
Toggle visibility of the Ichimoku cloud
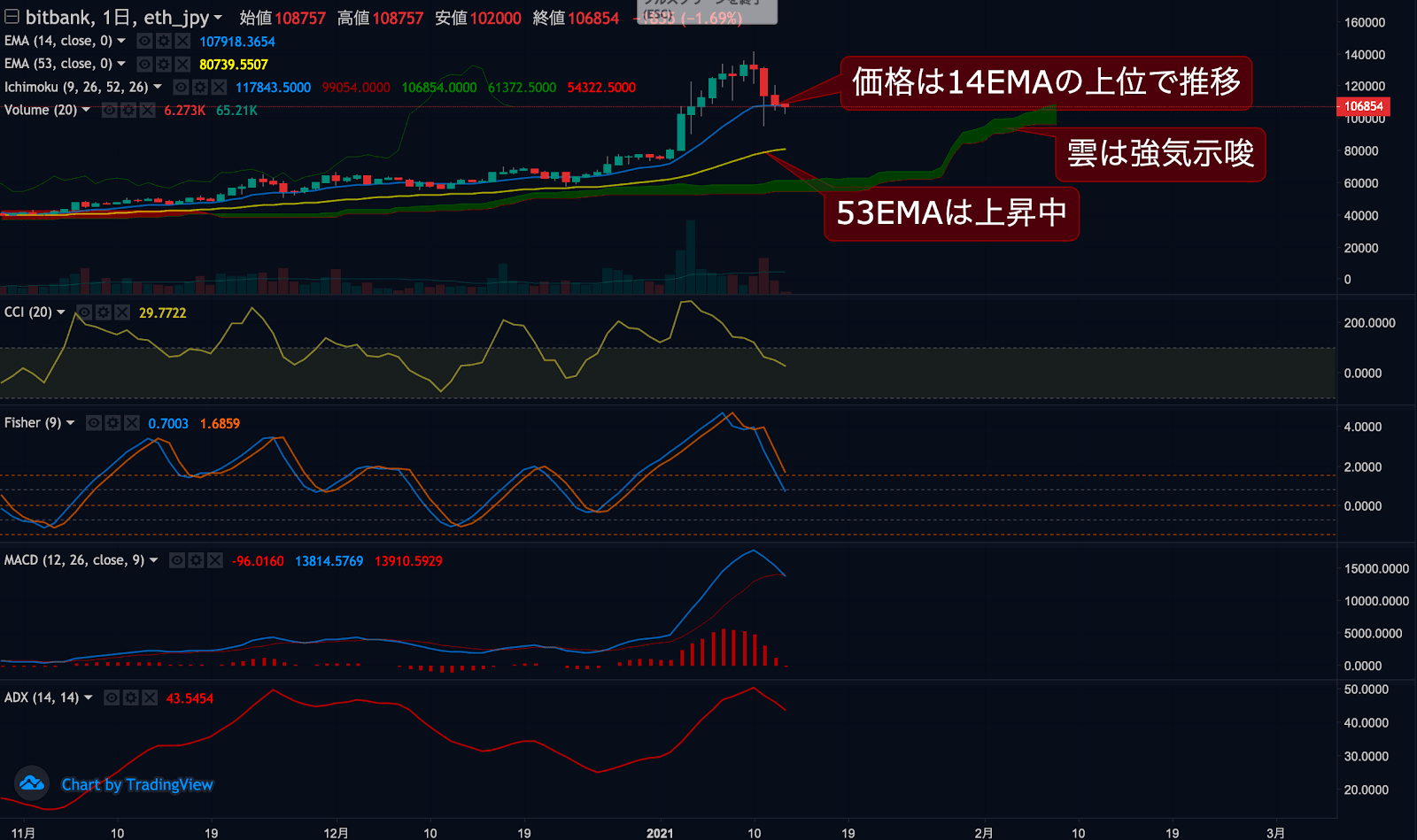(x=181, y=87)
